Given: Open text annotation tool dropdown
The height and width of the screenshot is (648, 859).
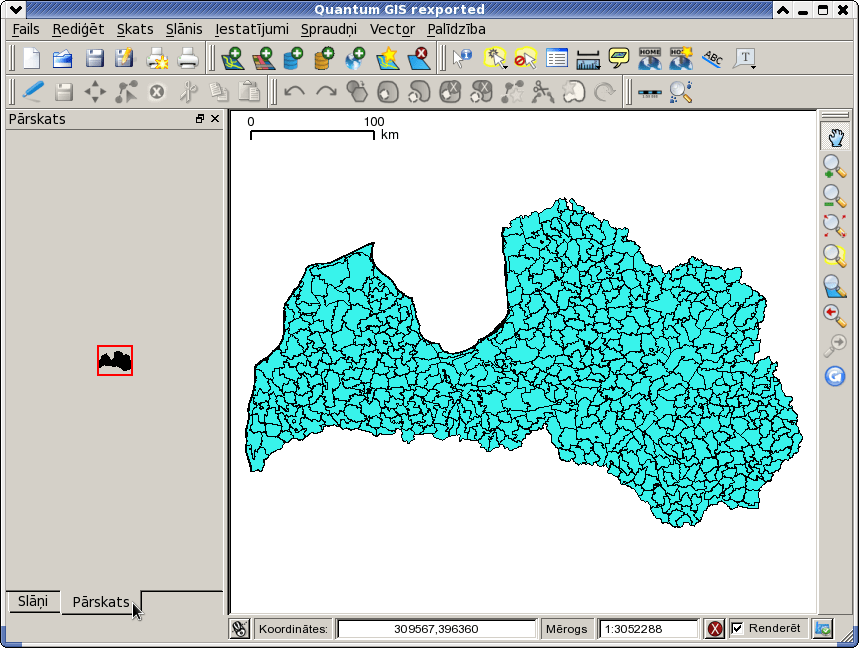Looking at the screenshot, I should (754, 67).
